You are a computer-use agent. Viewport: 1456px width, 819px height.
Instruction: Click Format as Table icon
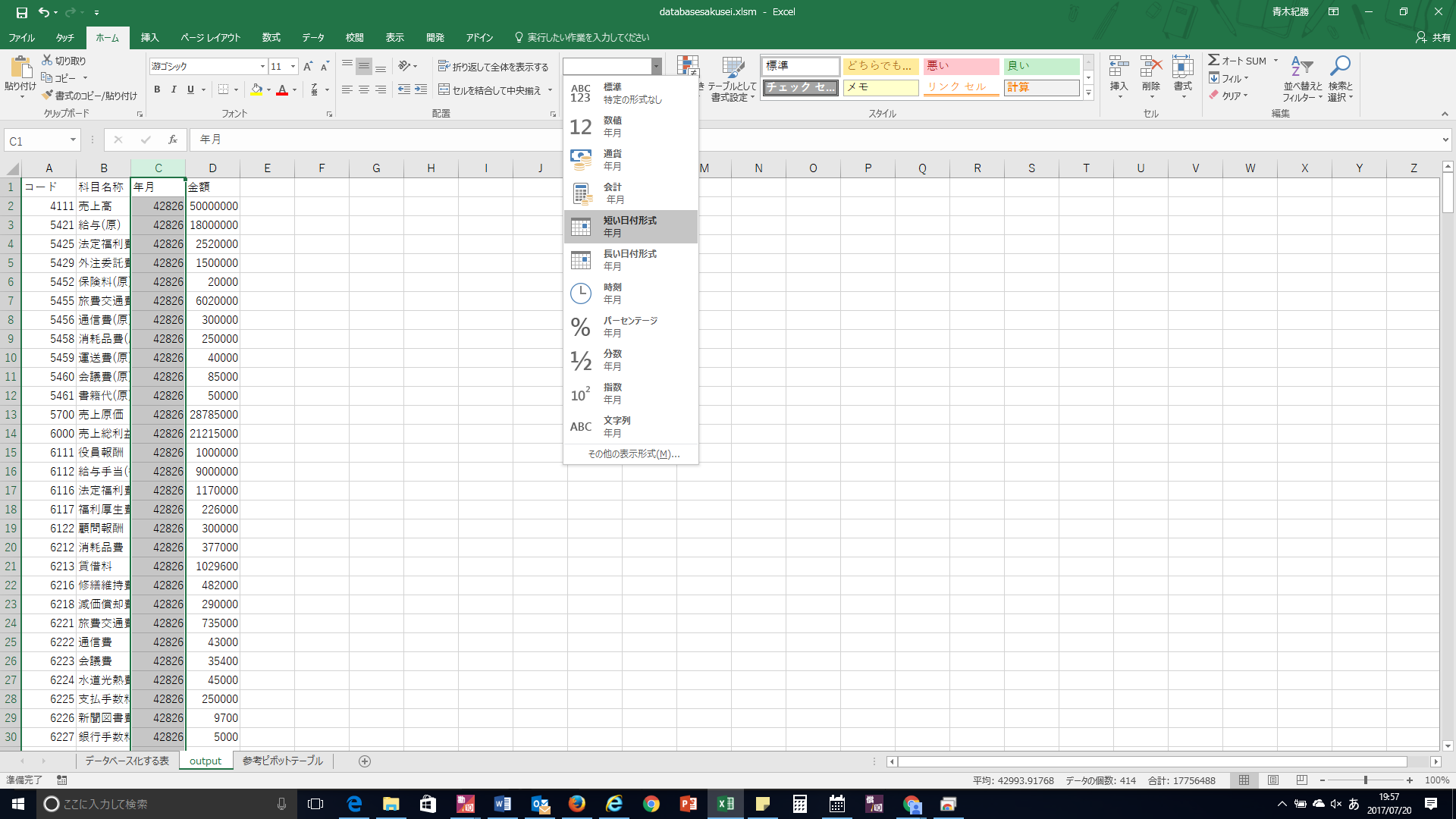coord(733,68)
